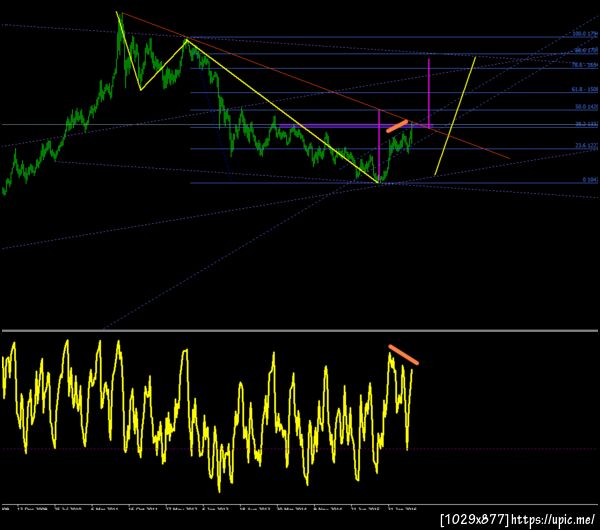Image resolution: width=600 pixels, height=530 pixels.
Task: Click the grey separator between chart and oscillator
Action: point(300,331)
